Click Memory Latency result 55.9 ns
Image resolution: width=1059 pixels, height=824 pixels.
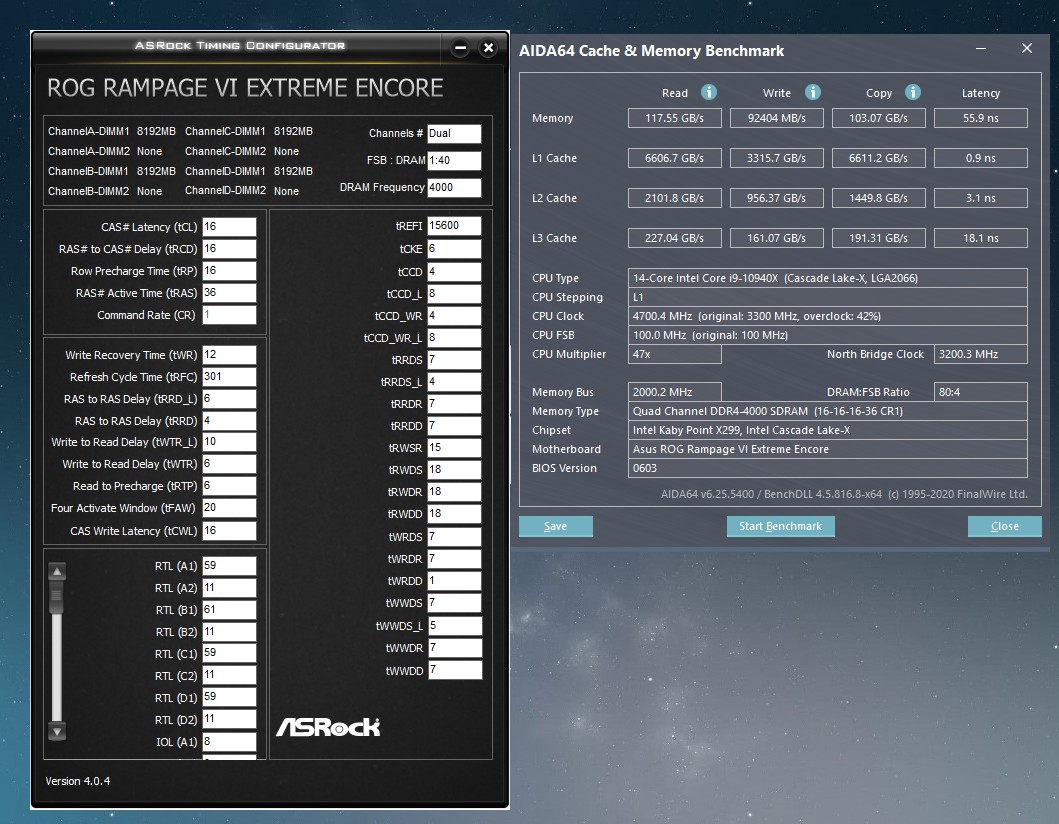[x=981, y=118]
